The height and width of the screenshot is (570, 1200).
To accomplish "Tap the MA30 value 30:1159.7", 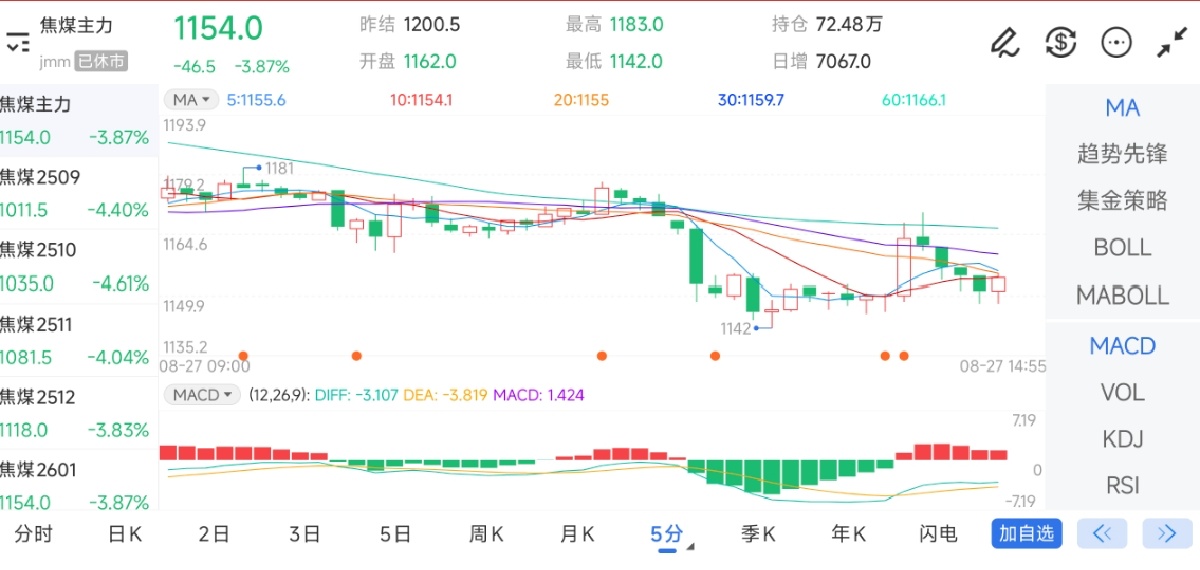I will (751, 100).
